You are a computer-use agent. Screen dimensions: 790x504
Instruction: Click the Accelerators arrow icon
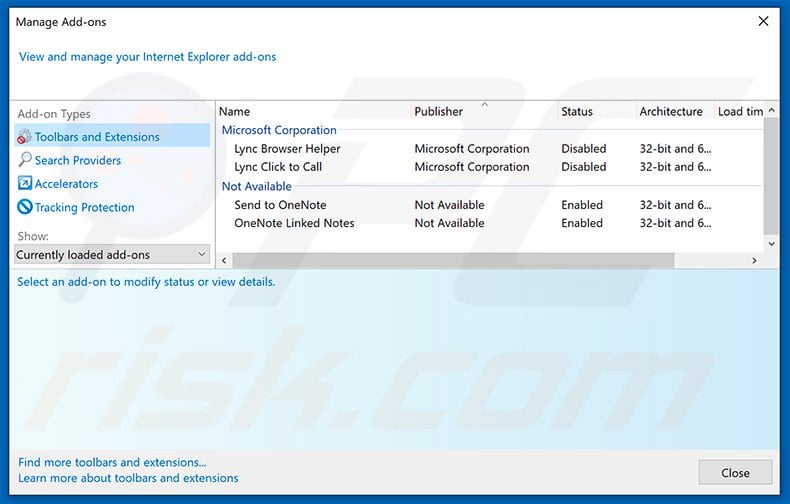pyautogui.click(x=25, y=183)
